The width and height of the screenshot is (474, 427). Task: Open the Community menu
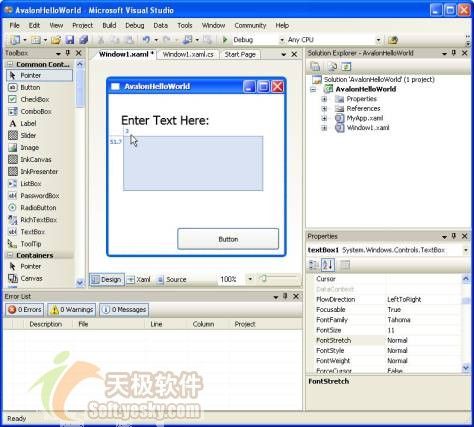click(x=250, y=25)
